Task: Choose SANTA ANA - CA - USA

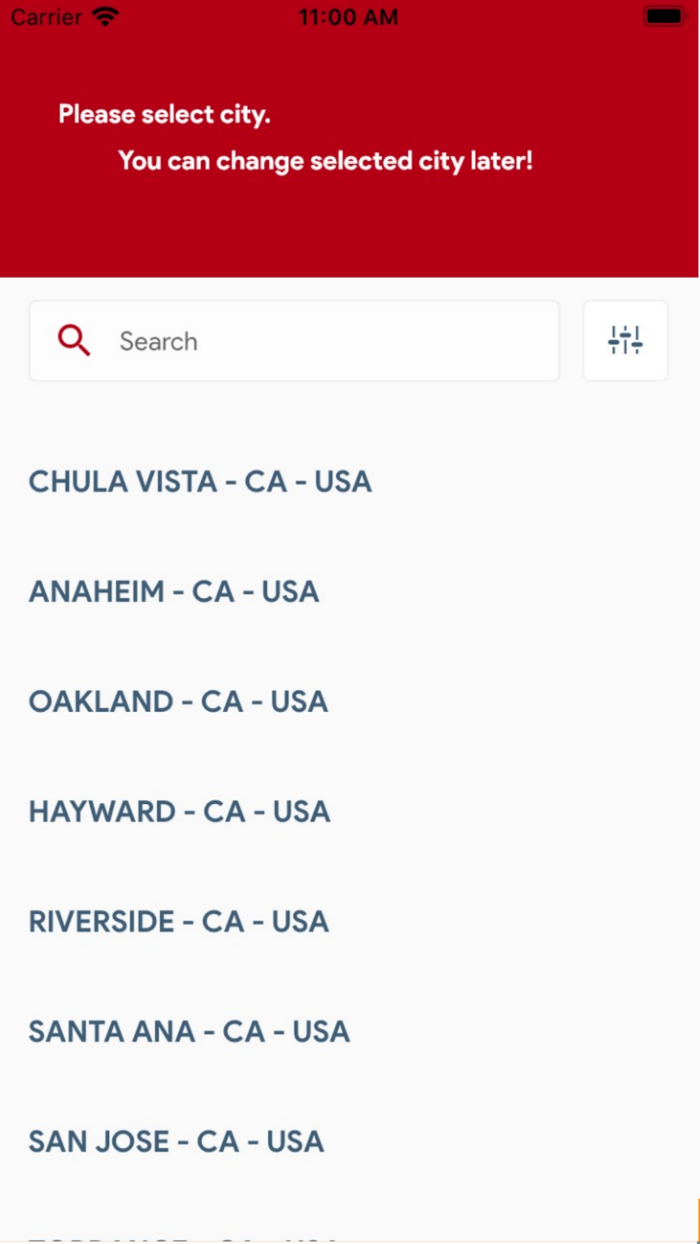Action: [189, 1032]
